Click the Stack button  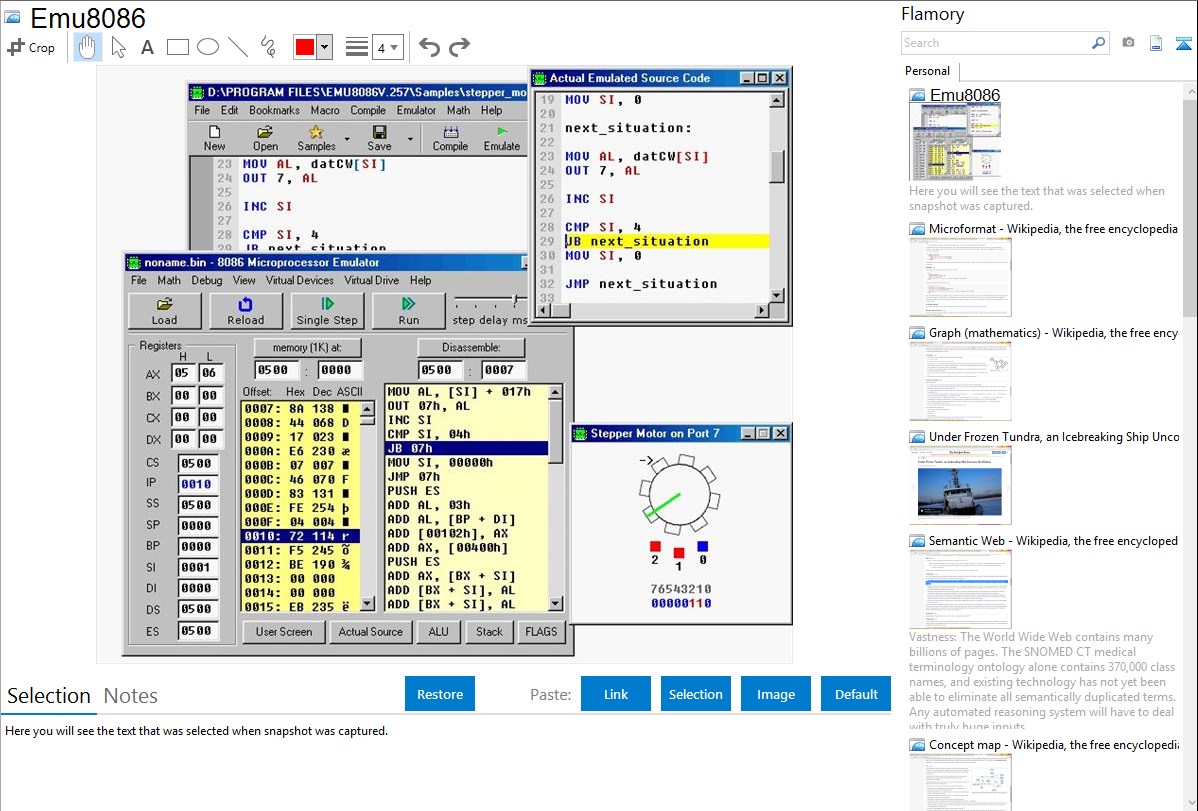[x=489, y=632]
